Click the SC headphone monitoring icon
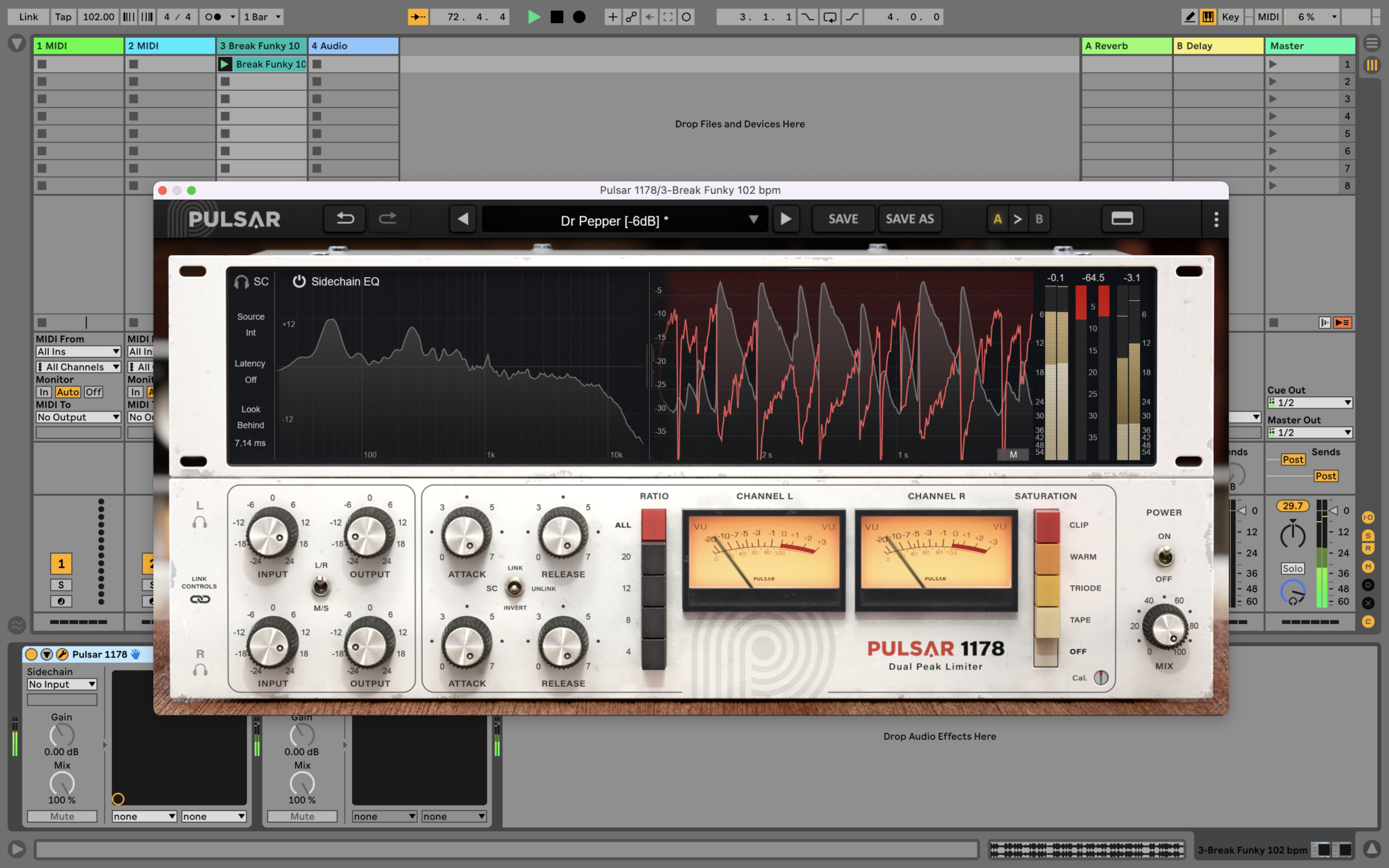The image size is (1389, 868). [240, 281]
